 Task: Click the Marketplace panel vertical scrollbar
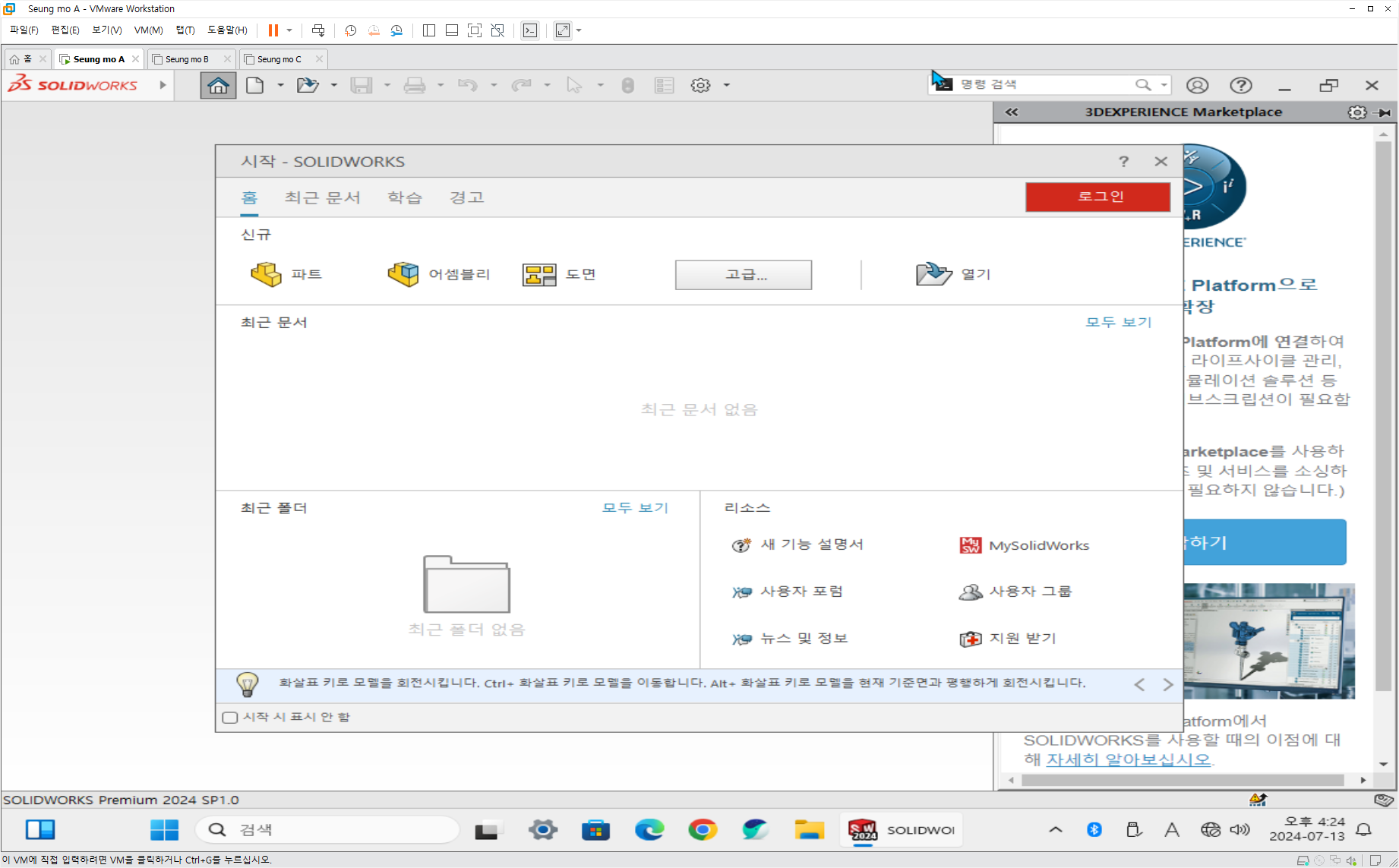pyautogui.click(x=1383, y=416)
